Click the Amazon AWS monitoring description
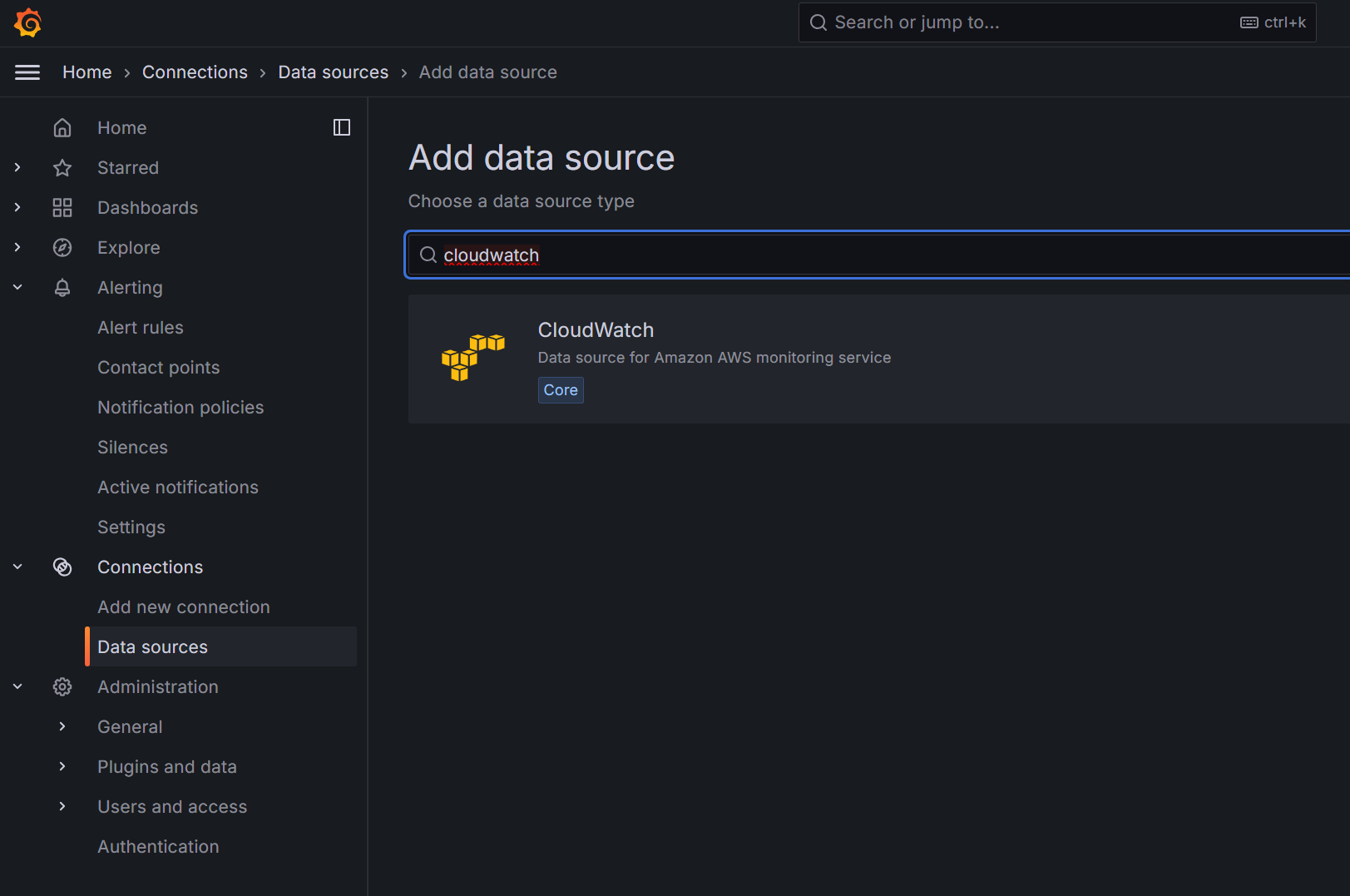The image size is (1350, 896). click(x=715, y=357)
